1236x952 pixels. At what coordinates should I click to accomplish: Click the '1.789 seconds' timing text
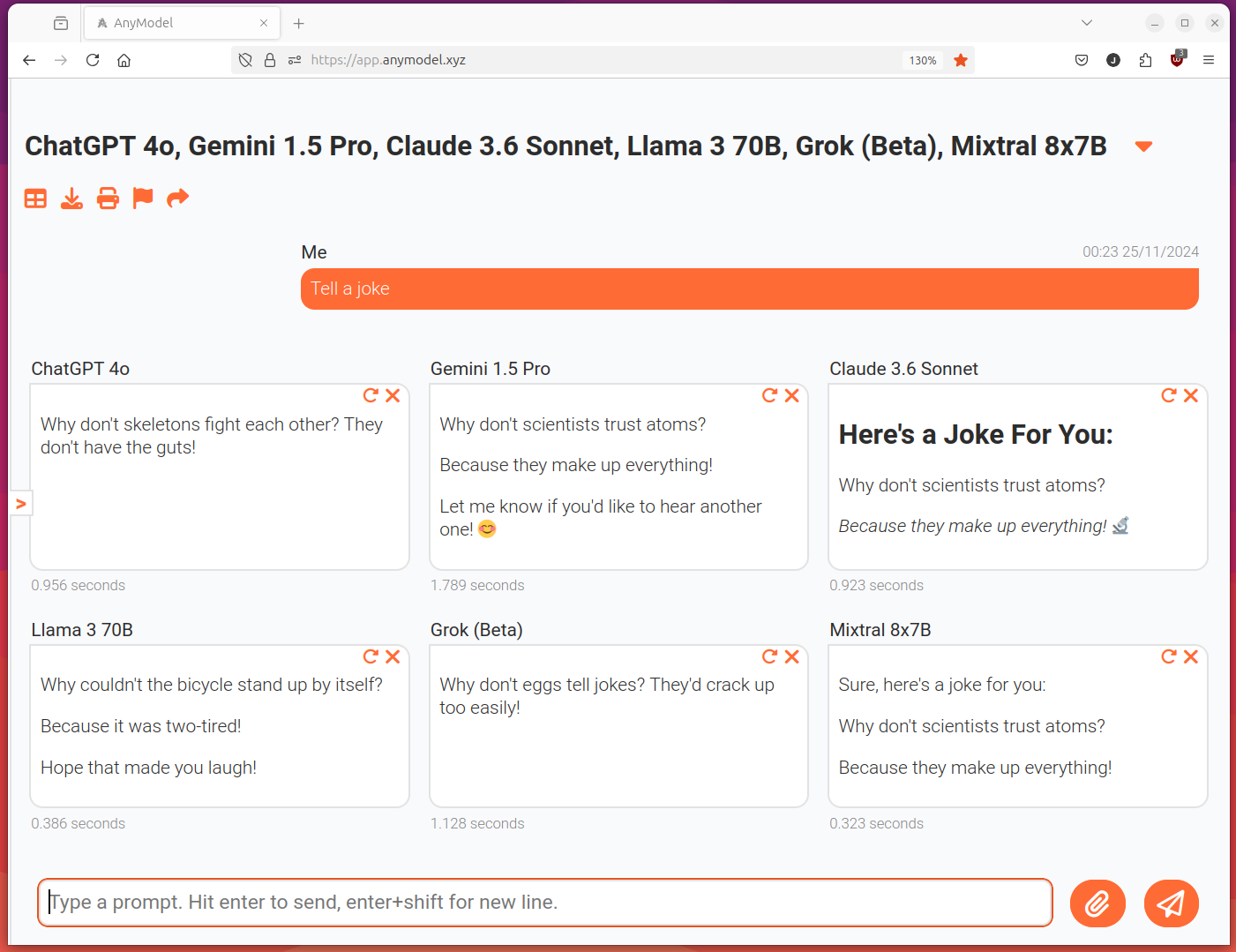pyautogui.click(x=477, y=585)
